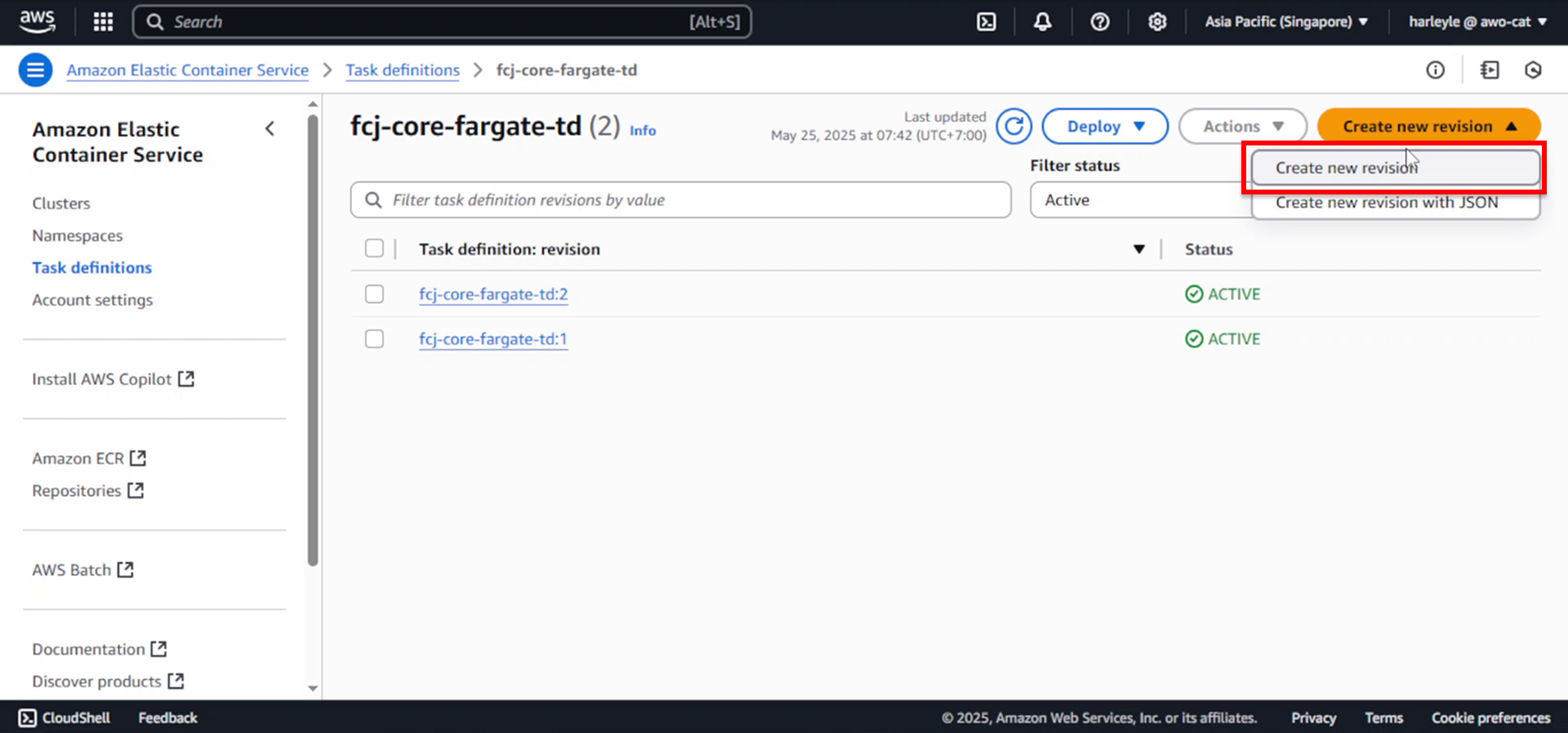This screenshot has height=733, width=1568.
Task: Click the AWS search field
Action: 442,22
